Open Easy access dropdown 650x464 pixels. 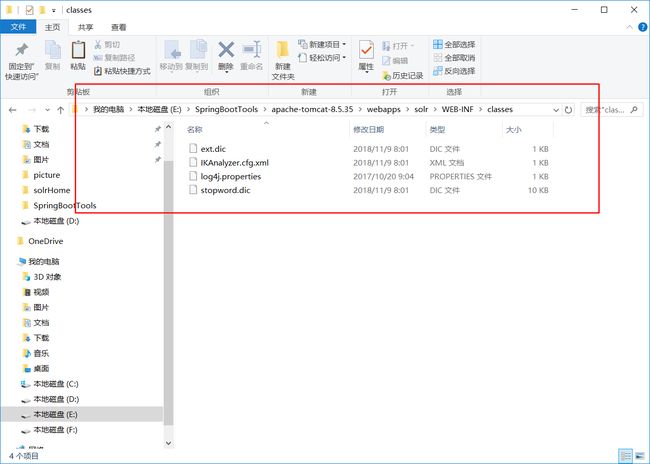click(x=322, y=58)
